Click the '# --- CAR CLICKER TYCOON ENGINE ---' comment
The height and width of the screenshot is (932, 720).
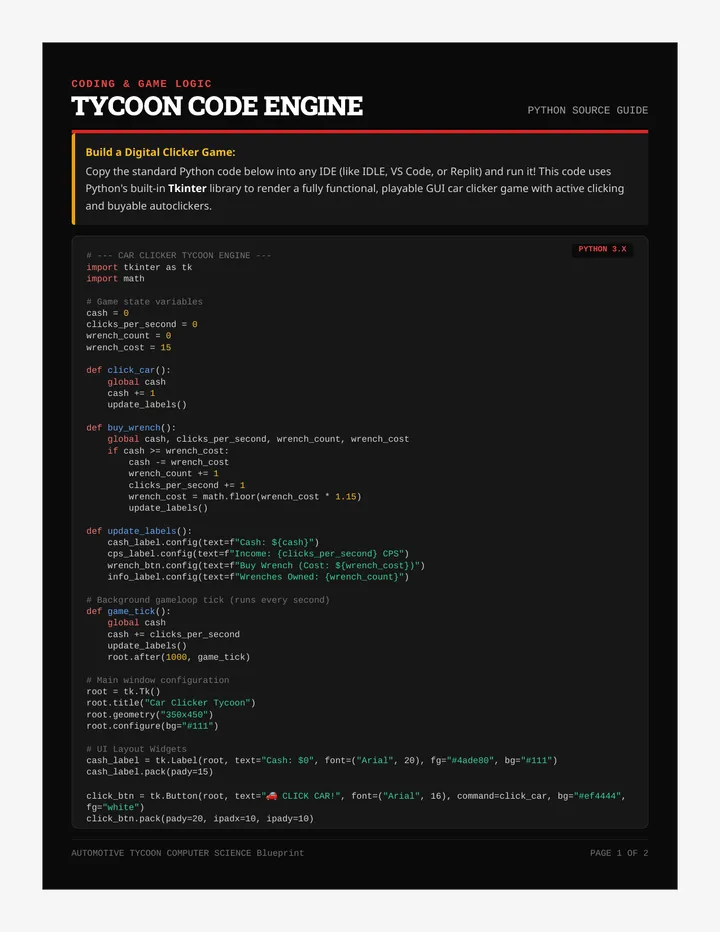pos(178,256)
